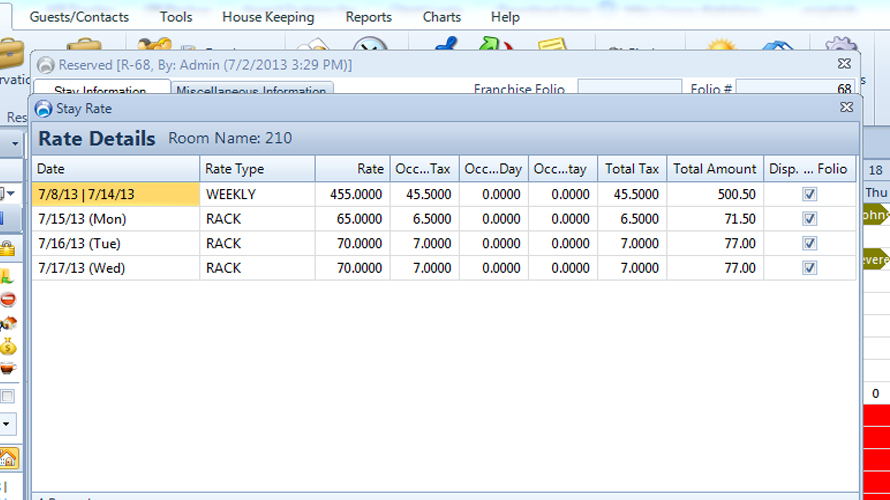Uncheck Disp. Folio for 7/8/13 WEEKLY row
Screen dimensions: 890x500
[x=809, y=194]
